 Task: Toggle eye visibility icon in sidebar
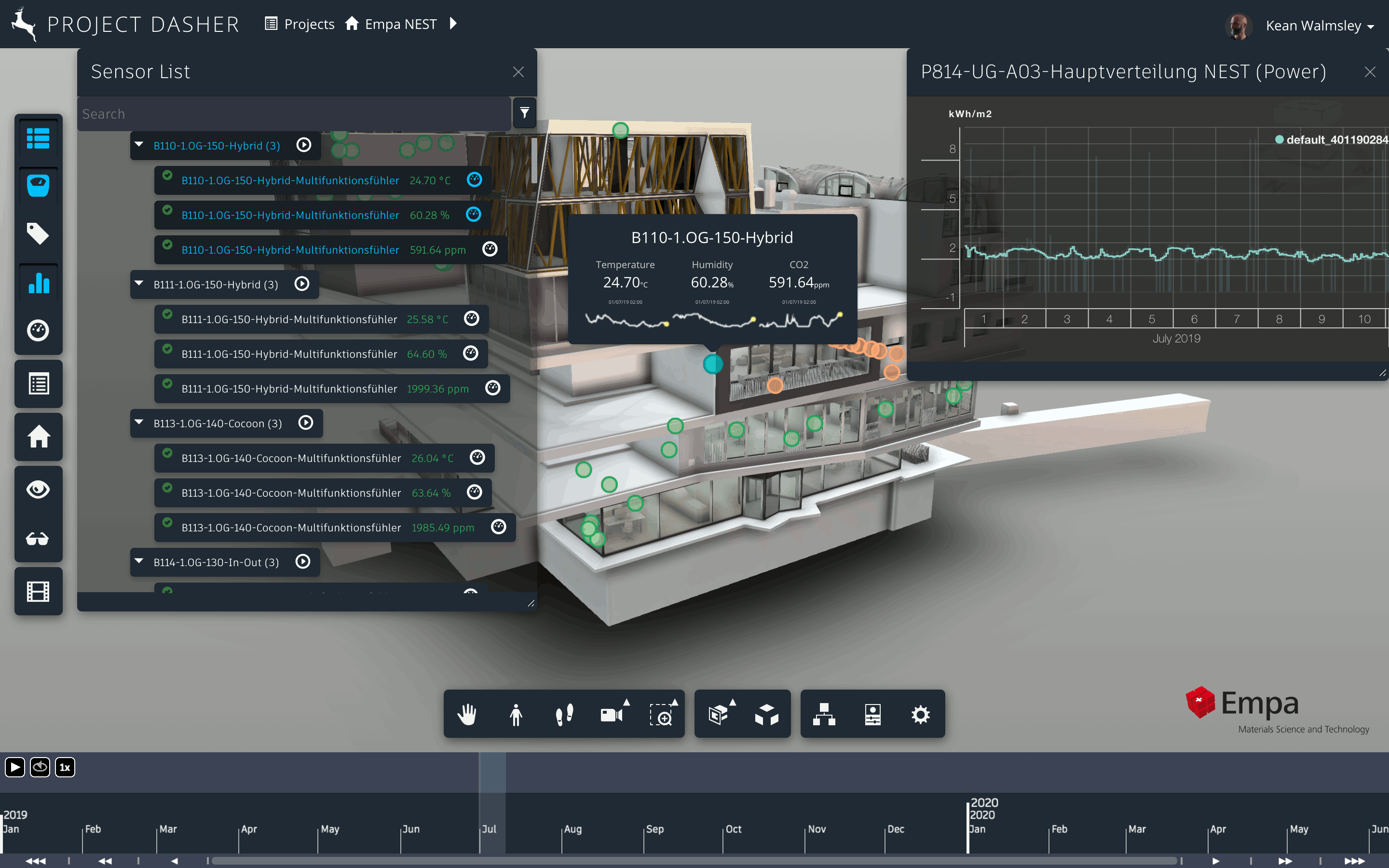coord(38,489)
